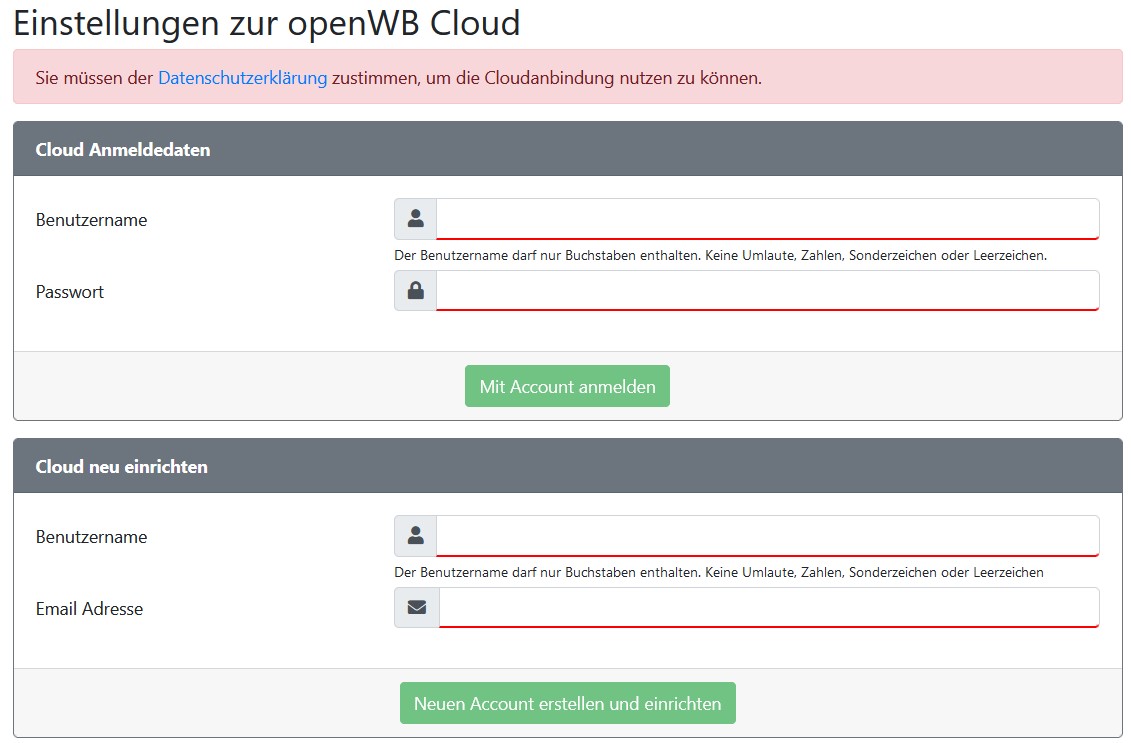Open the Datenschutzerklärung link
Image resolution: width=1131 pixels, height=743 pixels.
242,78
